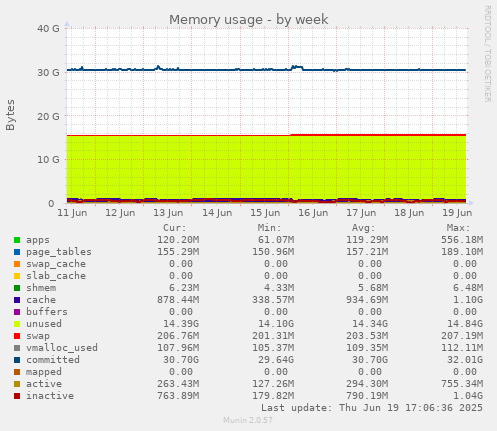Click vmalloc_used max value 112.11M

tap(462, 348)
